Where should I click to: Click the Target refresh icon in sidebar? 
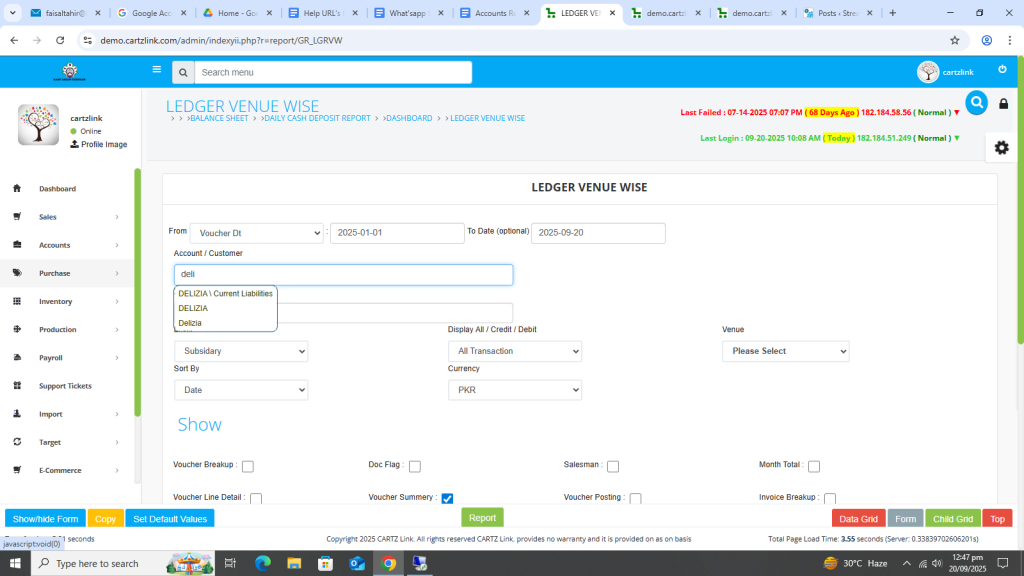coord(17,441)
